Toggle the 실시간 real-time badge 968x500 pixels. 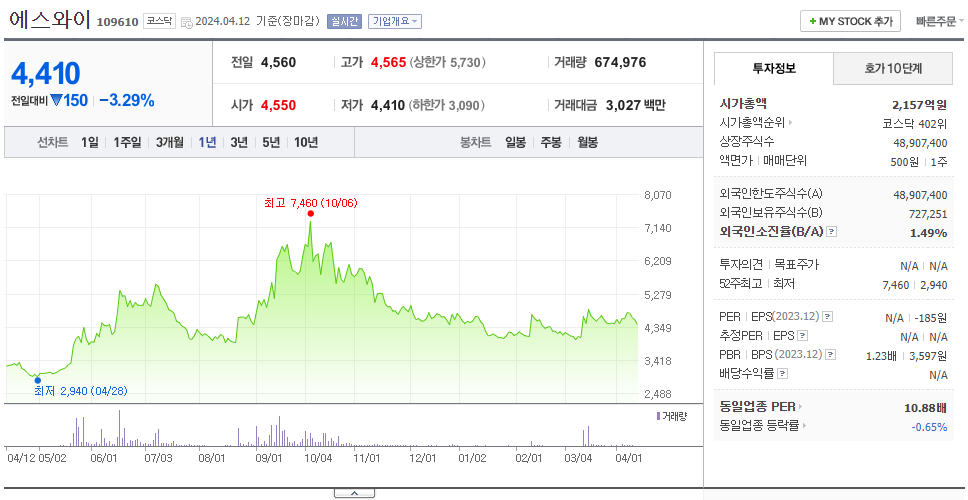pos(344,21)
